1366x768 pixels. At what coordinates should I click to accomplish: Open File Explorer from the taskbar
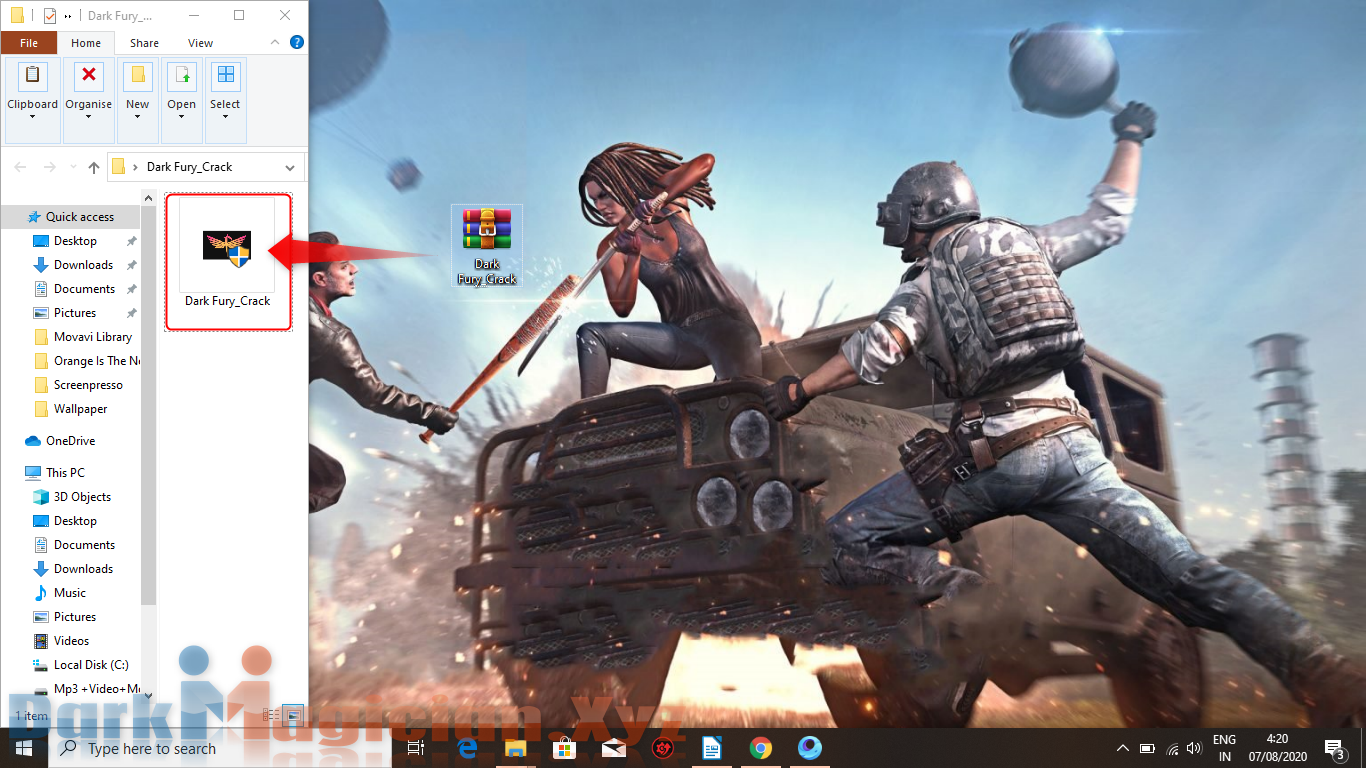(515, 748)
